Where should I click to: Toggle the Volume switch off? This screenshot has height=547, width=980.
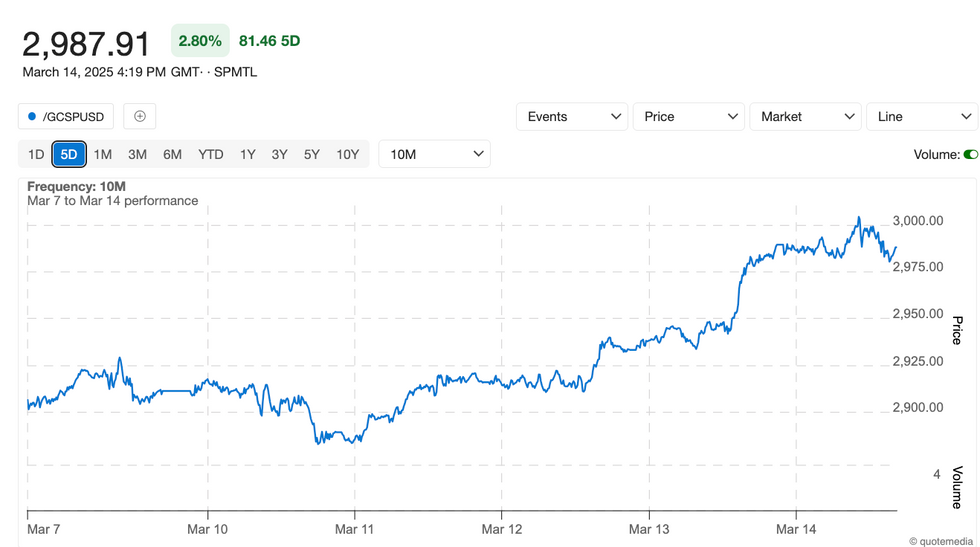pos(970,155)
